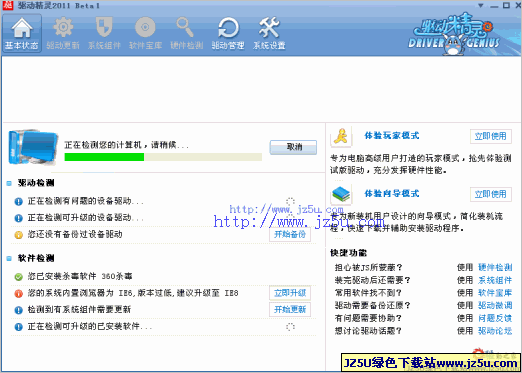Screen dimensions: 522x373
Task: Collapse the 软件检测 section marker
Action: pyautogui.click(x=9, y=258)
